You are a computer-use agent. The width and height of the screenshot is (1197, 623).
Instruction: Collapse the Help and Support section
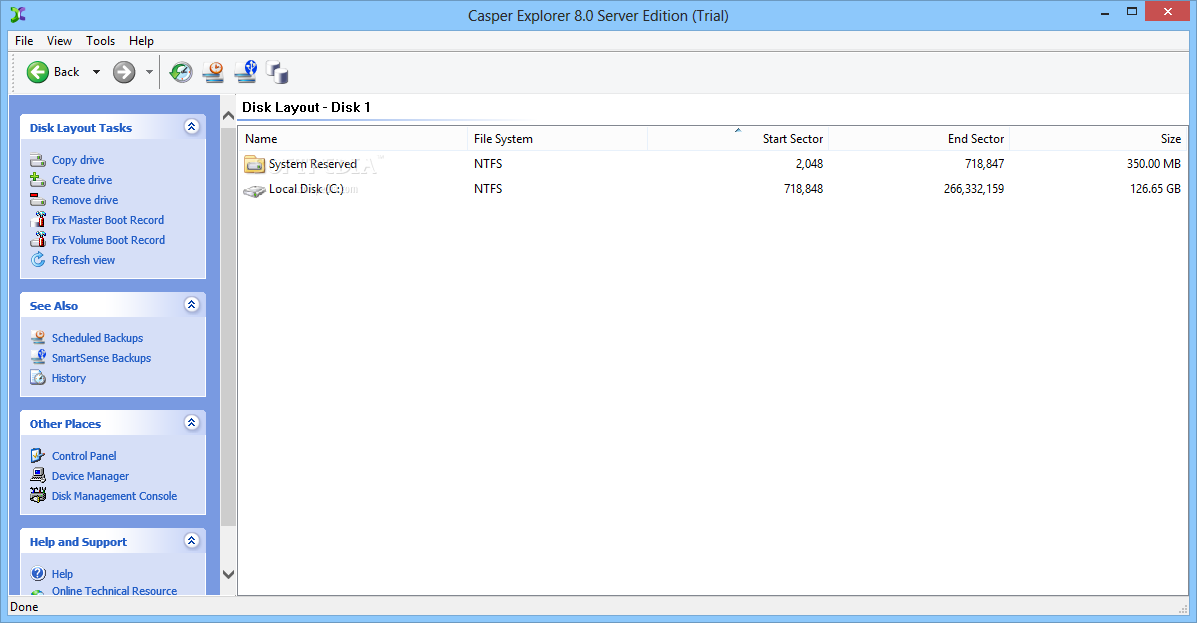[x=192, y=541]
